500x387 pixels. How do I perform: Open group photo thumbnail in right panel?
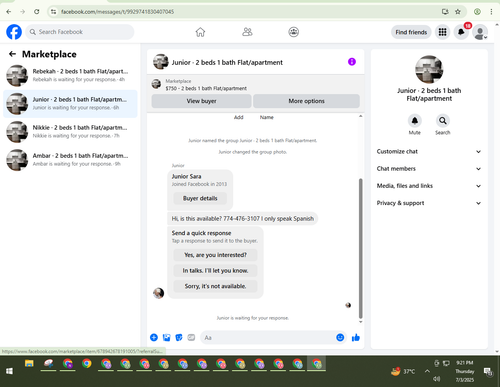tap(429, 69)
